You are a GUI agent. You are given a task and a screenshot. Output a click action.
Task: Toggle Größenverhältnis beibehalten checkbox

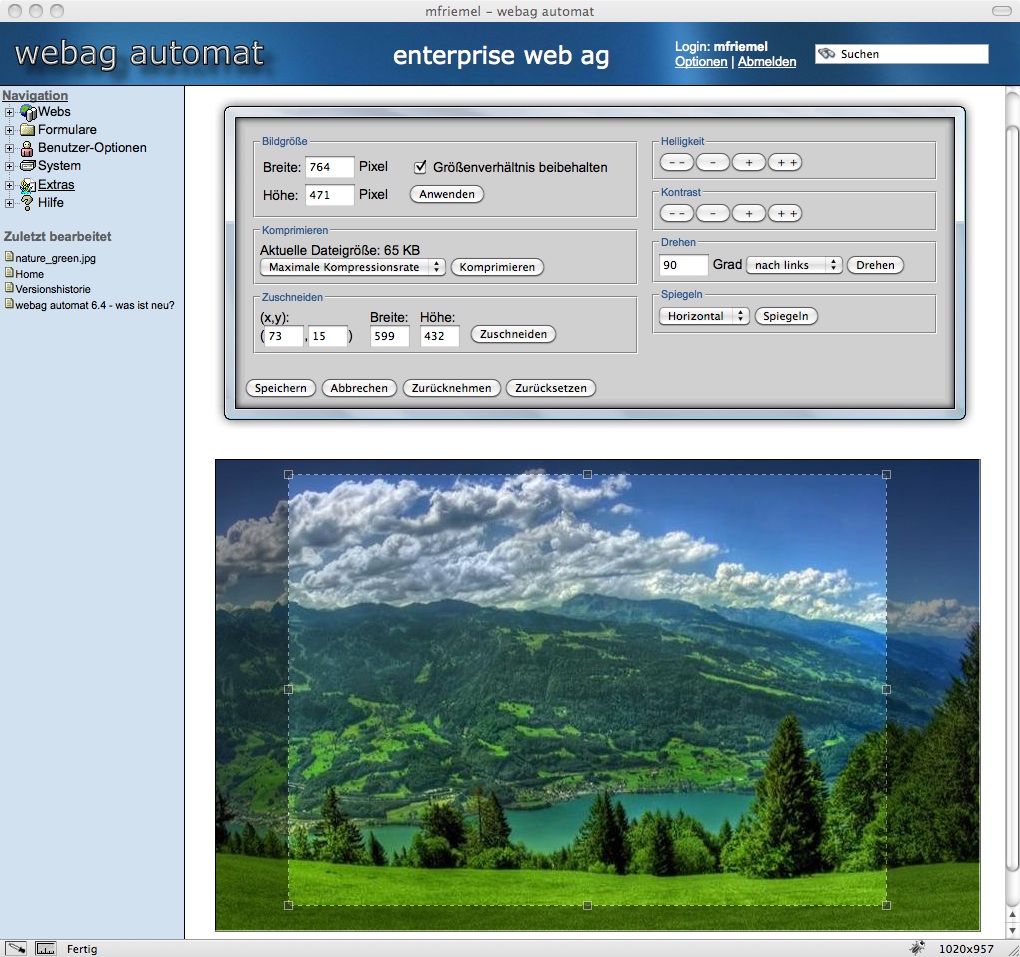(421, 167)
